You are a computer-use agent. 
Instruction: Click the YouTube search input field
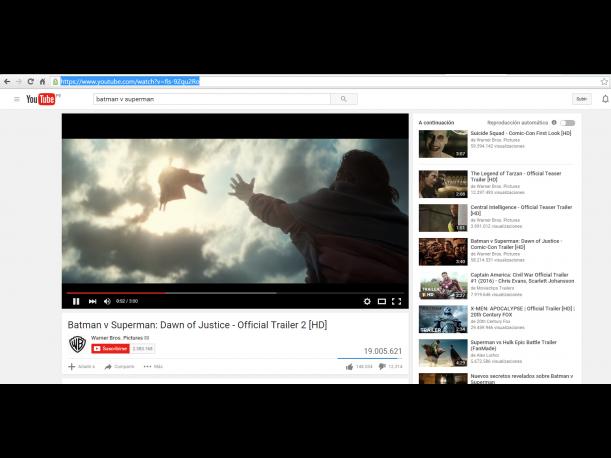point(210,99)
